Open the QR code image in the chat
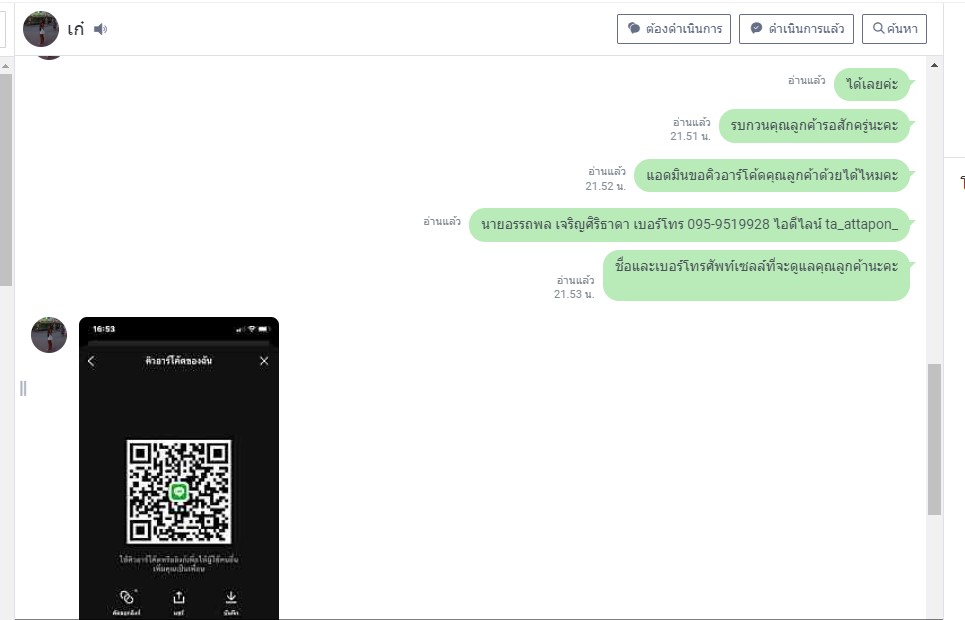Viewport: 965px width, 620px height. pyautogui.click(x=179, y=490)
